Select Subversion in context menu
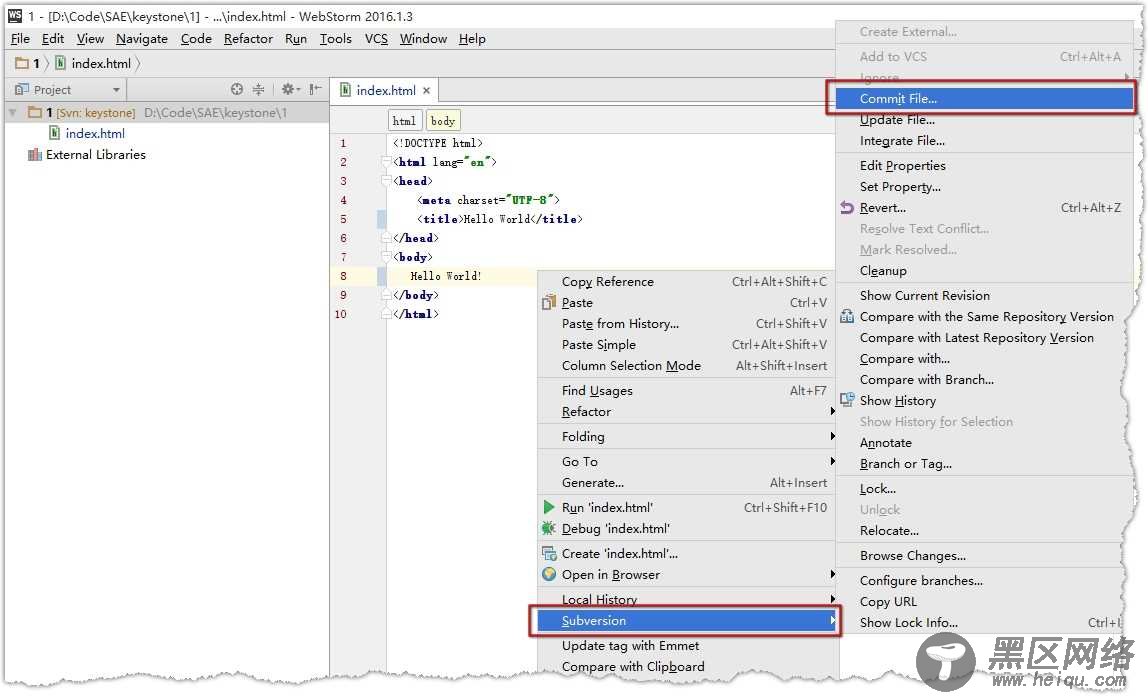This screenshot has height=697, width=1148. pyautogui.click(x=687, y=621)
